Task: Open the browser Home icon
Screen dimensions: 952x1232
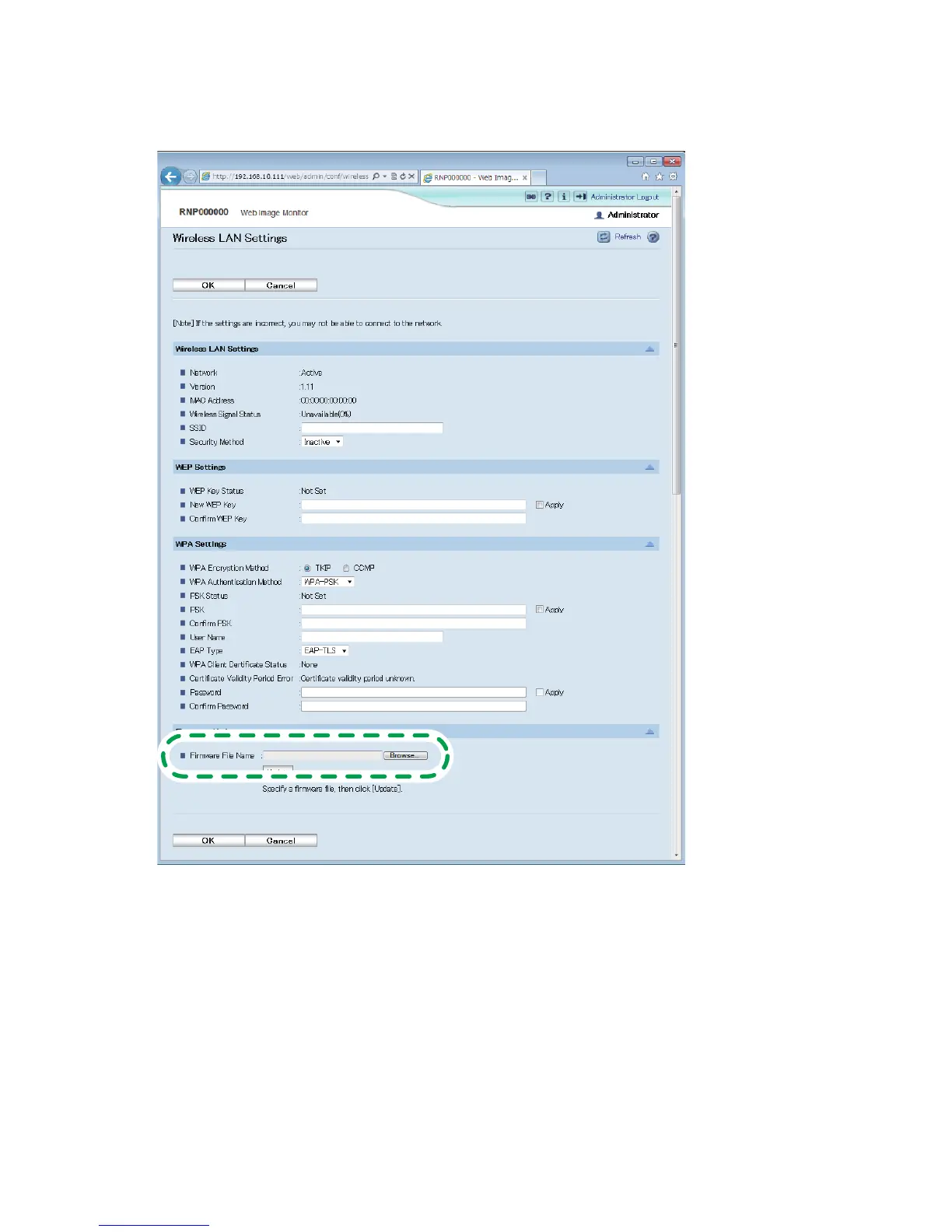Action: point(645,177)
